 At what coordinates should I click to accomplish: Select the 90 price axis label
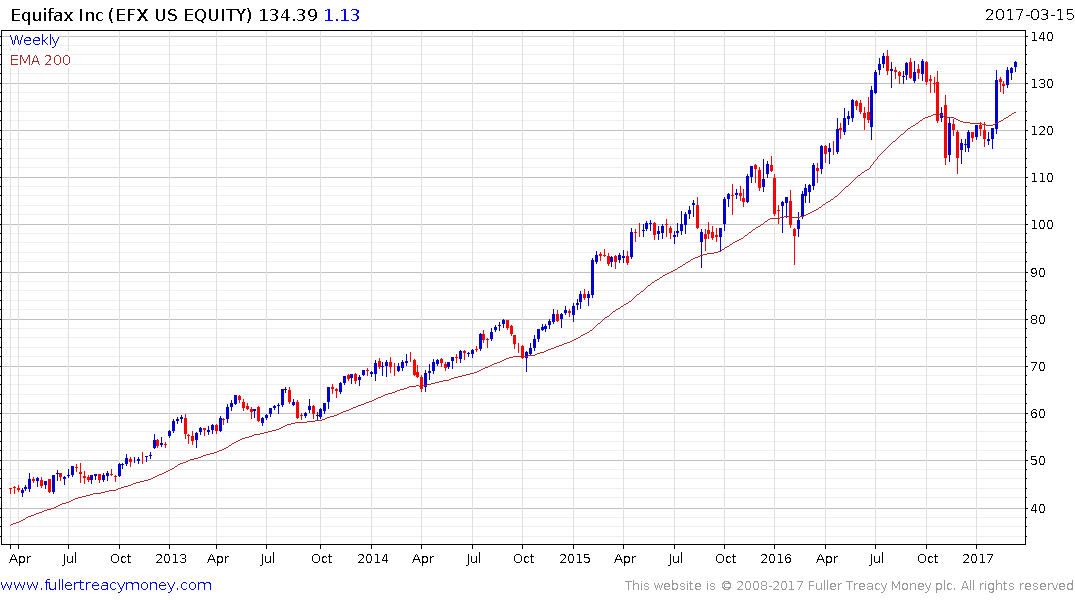point(1039,272)
